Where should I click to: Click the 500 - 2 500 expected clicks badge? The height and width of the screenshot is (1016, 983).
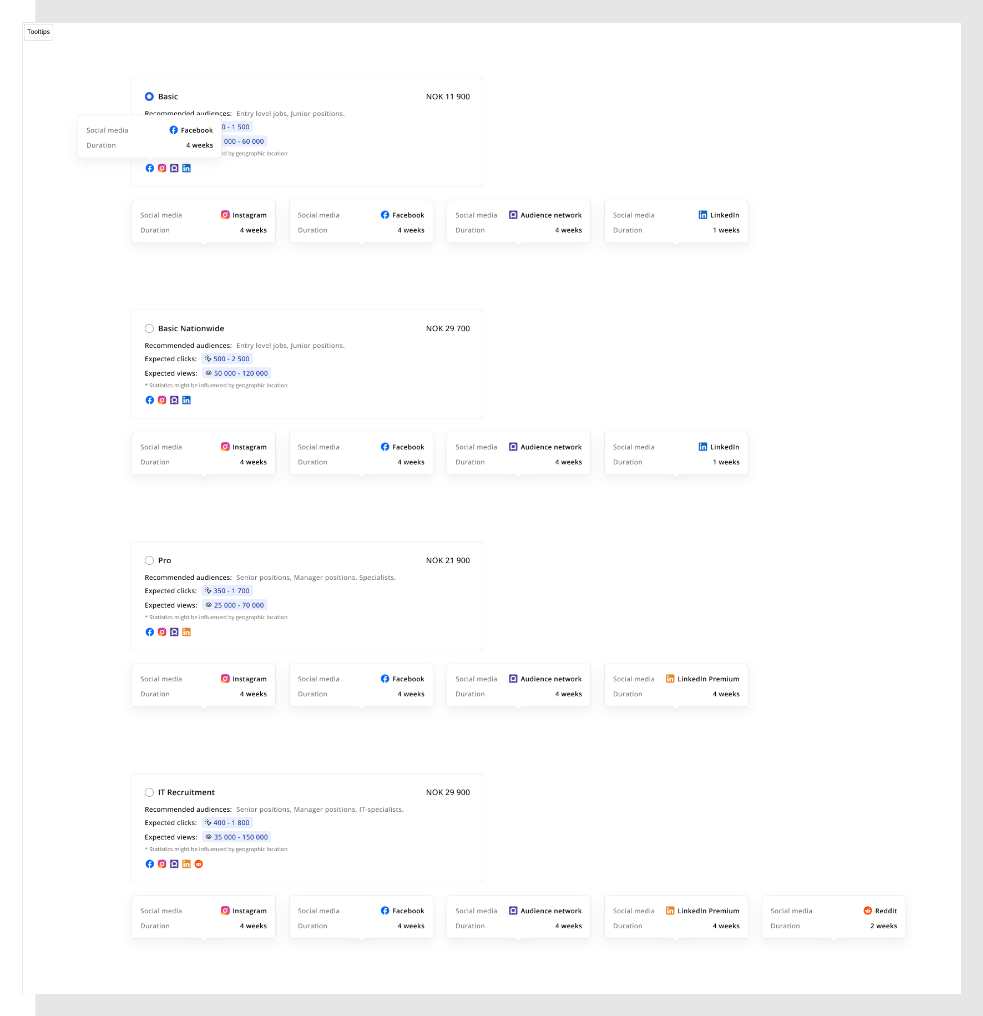click(x=227, y=358)
